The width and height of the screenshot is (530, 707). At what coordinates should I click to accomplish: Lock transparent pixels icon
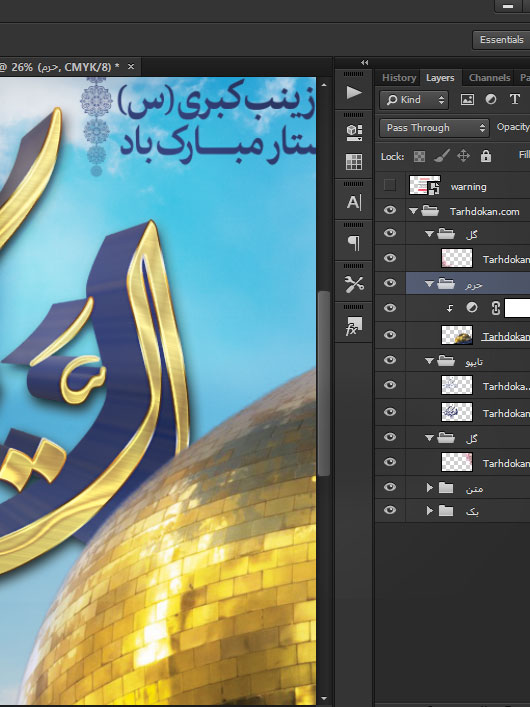419,156
